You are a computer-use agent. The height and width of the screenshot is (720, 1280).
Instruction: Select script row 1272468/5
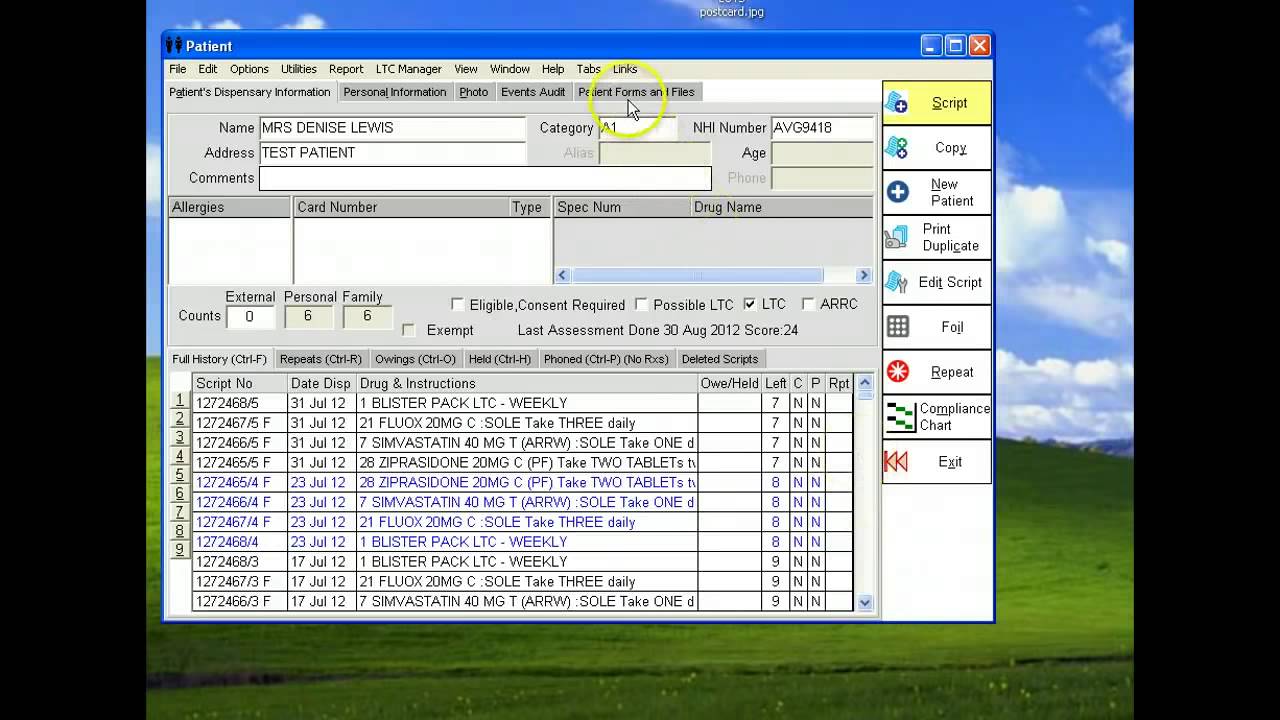click(522, 403)
